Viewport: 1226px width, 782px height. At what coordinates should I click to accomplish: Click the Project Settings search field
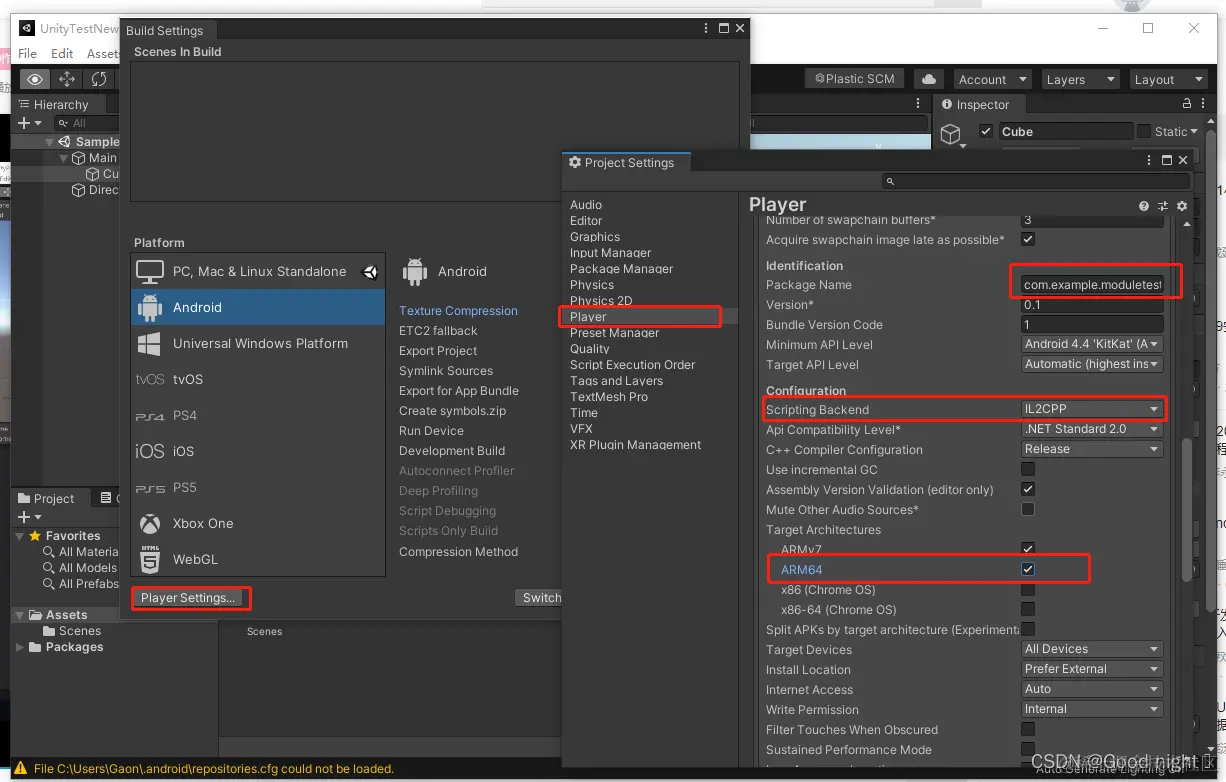click(x=1036, y=181)
